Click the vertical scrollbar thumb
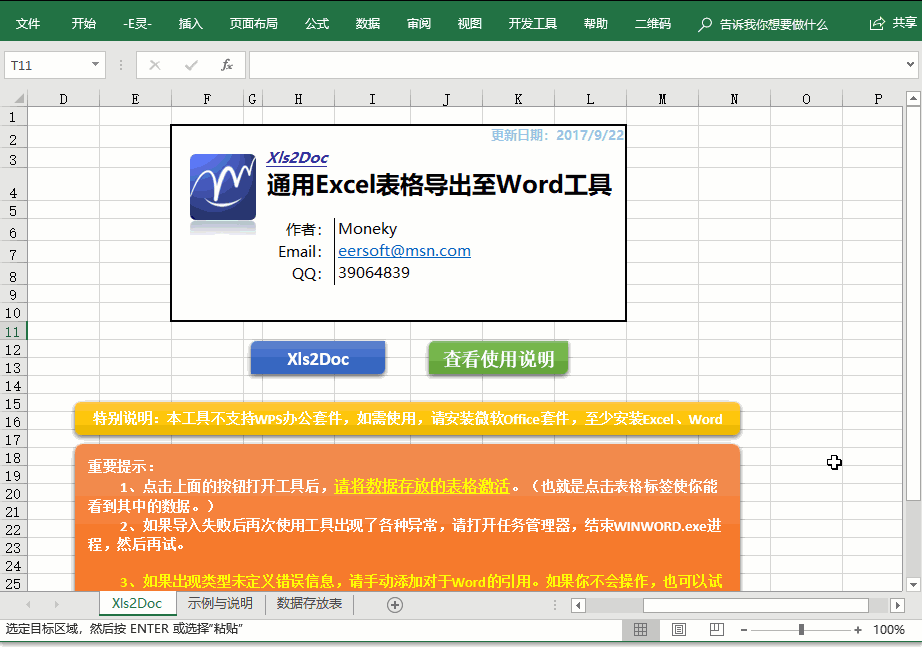 pos(913,305)
